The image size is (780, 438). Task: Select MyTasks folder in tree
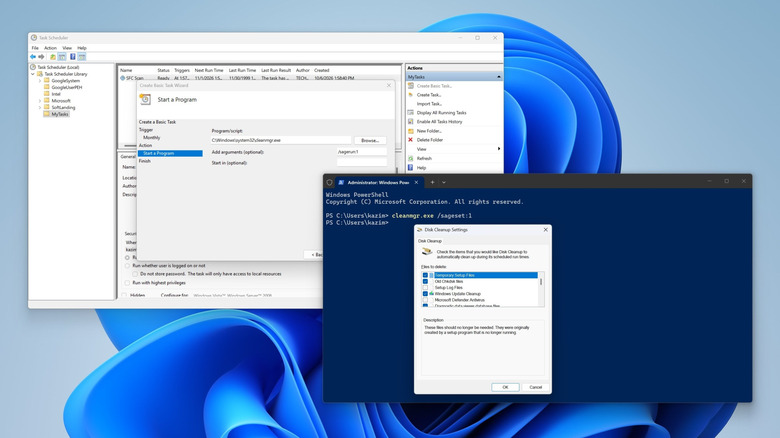coord(60,114)
